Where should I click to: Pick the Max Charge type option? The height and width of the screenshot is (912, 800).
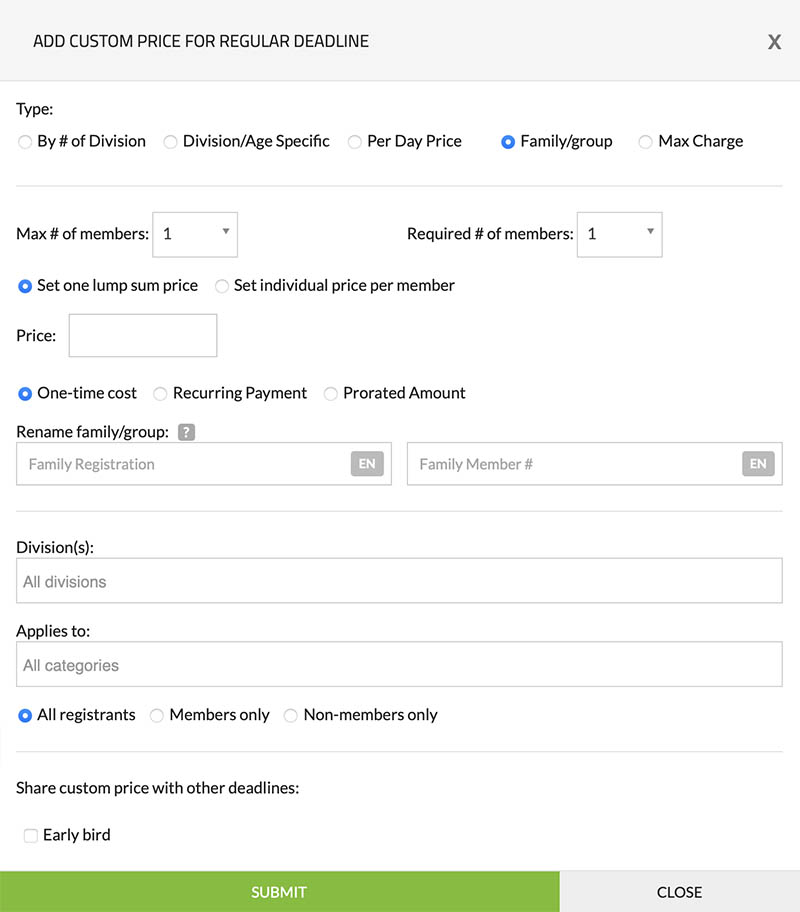click(x=646, y=142)
